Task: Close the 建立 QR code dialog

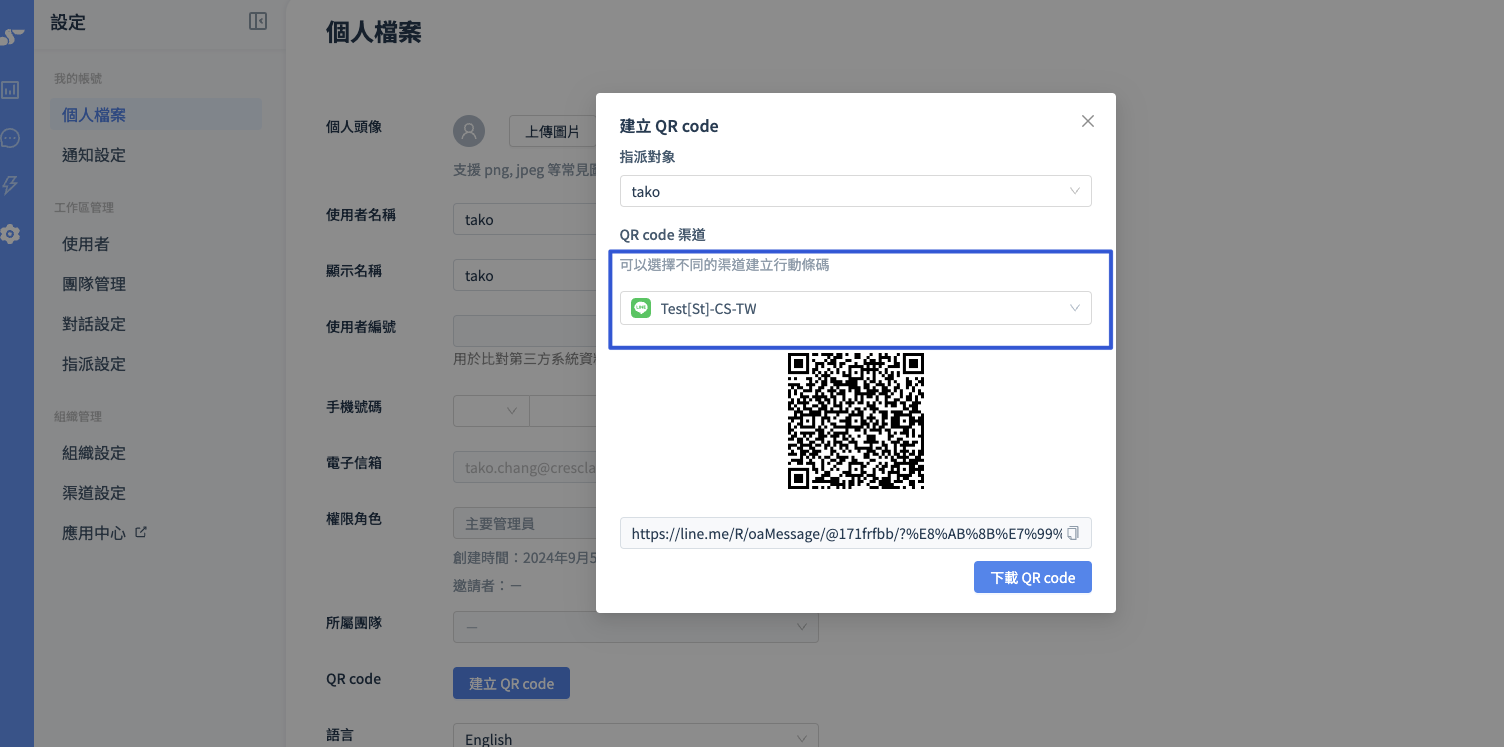Action: pyautogui.click(x=1088, y=121)
